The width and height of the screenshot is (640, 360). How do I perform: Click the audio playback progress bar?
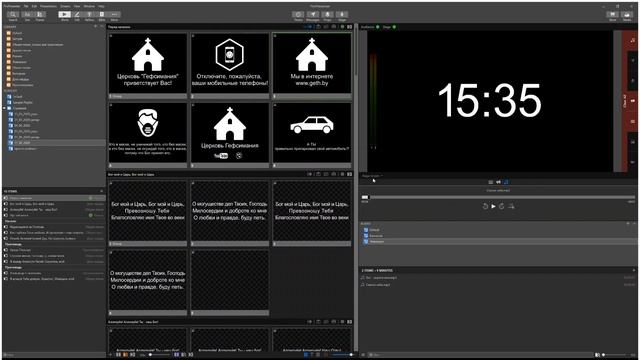coord(498,197)
